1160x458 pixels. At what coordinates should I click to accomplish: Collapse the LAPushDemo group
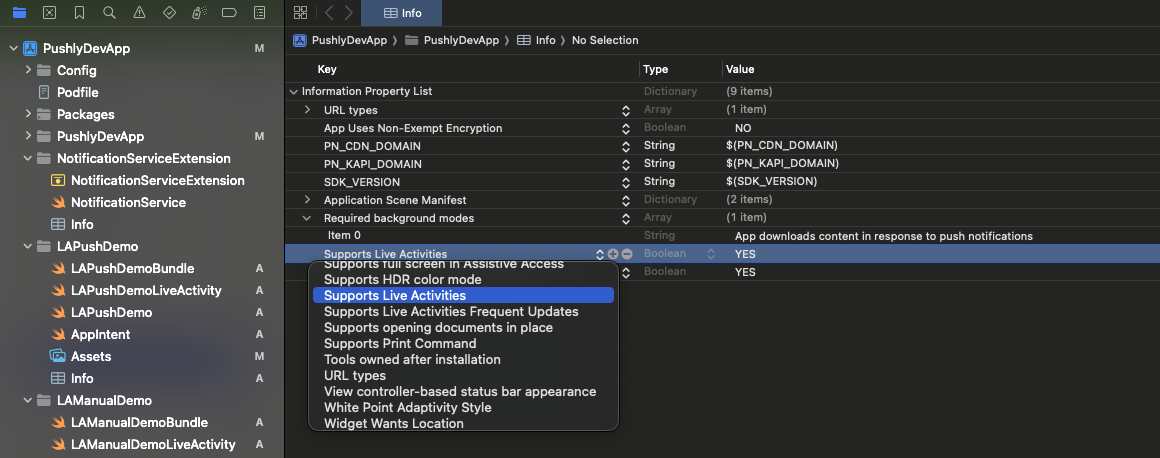tap(29, 246)
